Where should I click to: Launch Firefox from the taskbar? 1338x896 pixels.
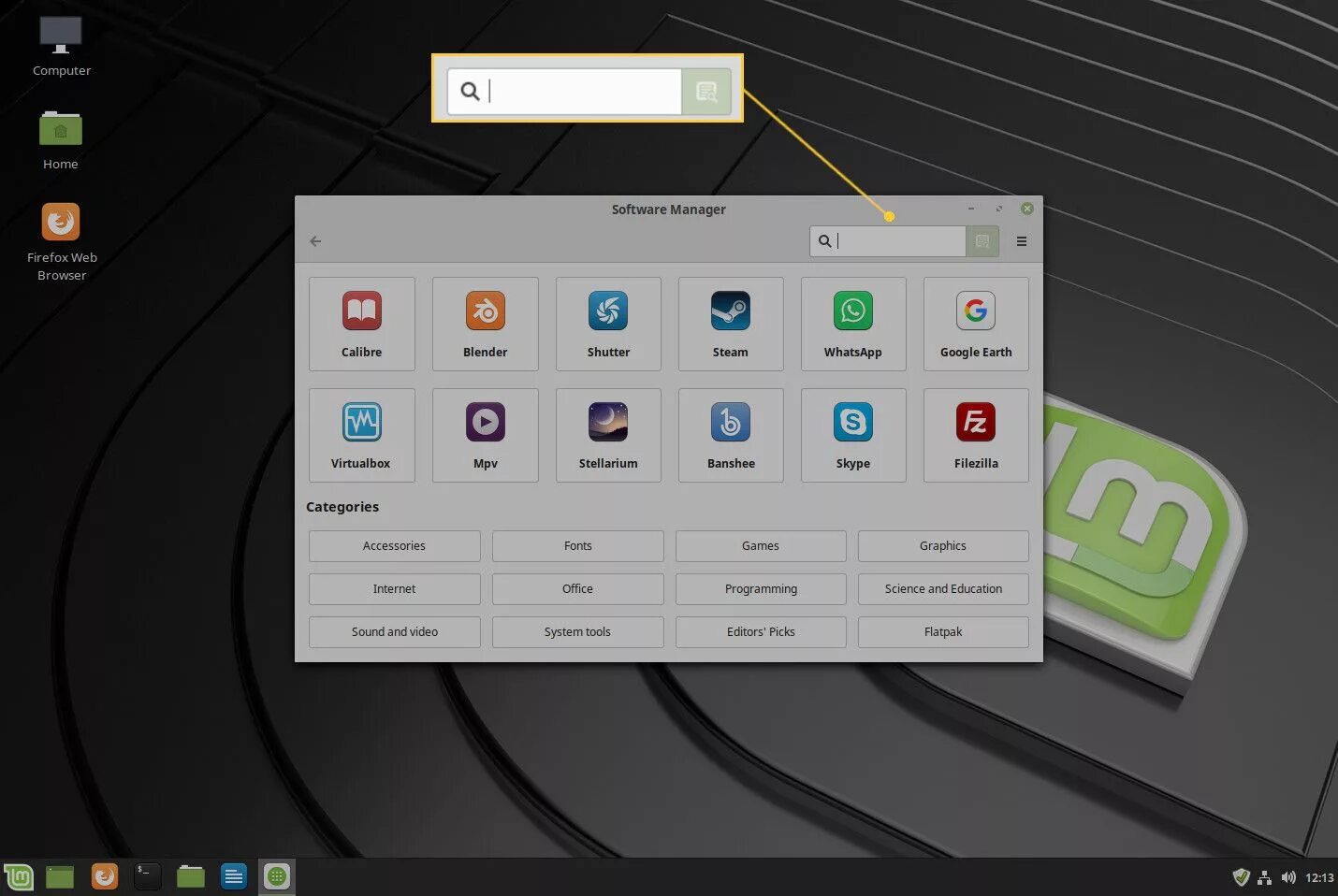pos(104,876)
